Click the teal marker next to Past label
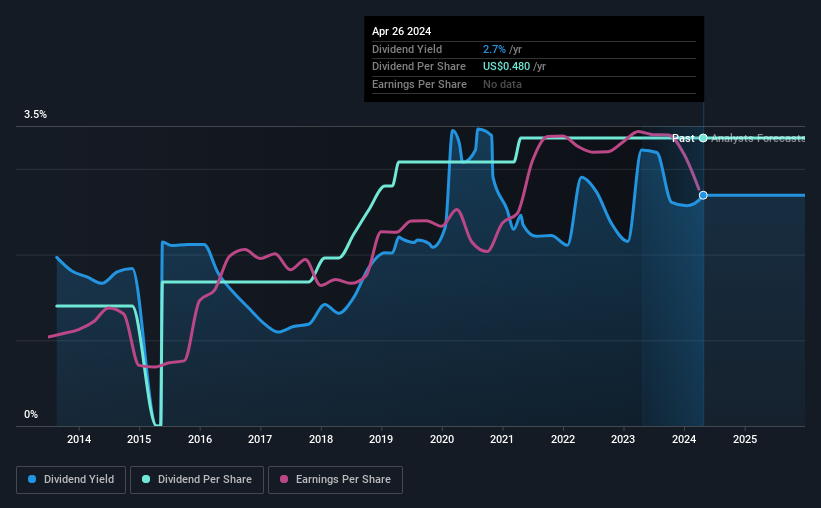The image size is (821, 508). [703, 138]
